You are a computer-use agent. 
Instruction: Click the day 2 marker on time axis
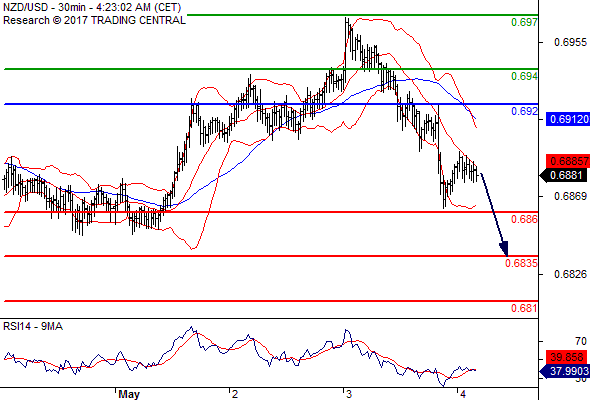pos(235,394)
